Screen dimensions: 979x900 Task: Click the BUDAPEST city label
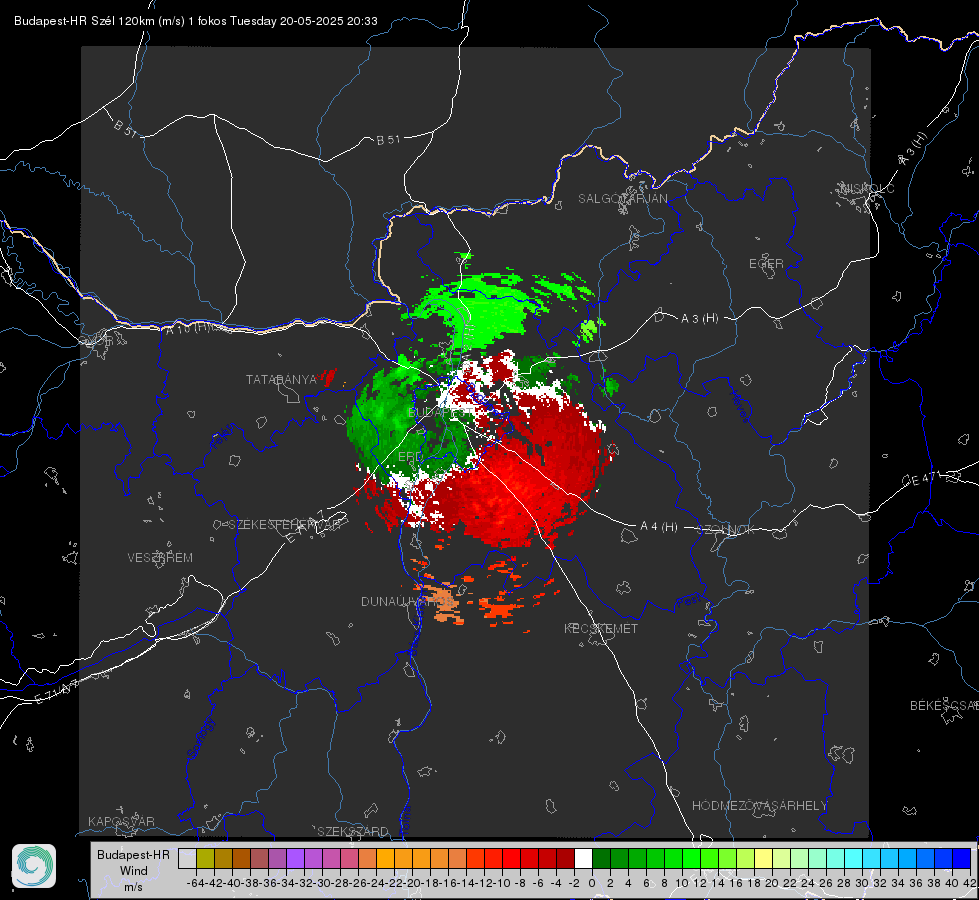coord(441,413)
